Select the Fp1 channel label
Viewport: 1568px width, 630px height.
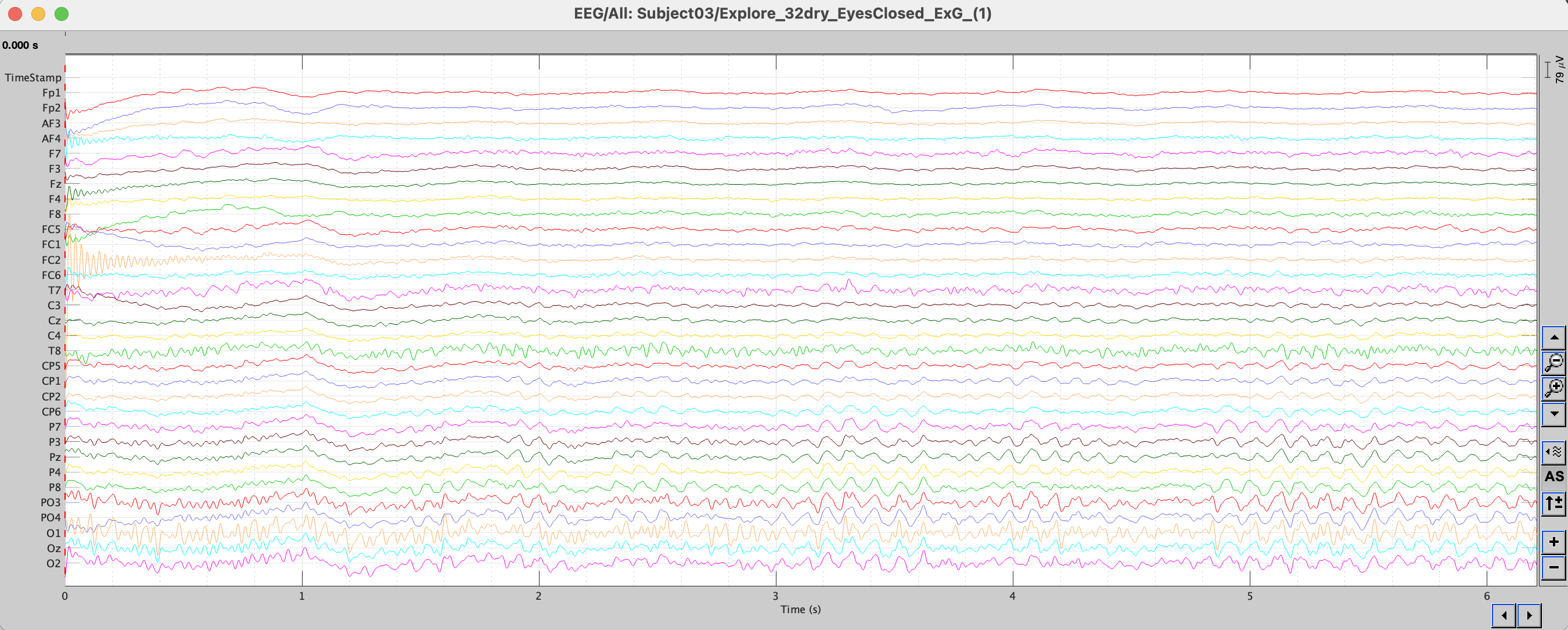click(x=51, y=92)
